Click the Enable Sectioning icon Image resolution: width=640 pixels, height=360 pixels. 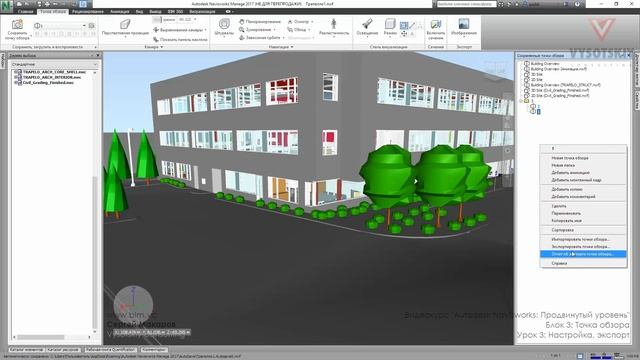436,24
